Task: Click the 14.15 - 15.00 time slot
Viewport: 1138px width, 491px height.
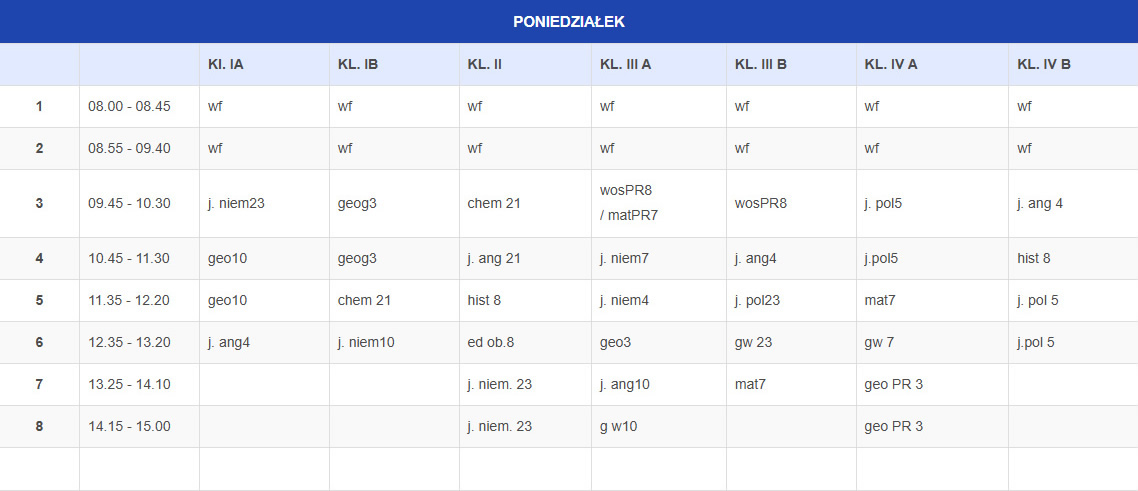Action: [x=129, y=426]
